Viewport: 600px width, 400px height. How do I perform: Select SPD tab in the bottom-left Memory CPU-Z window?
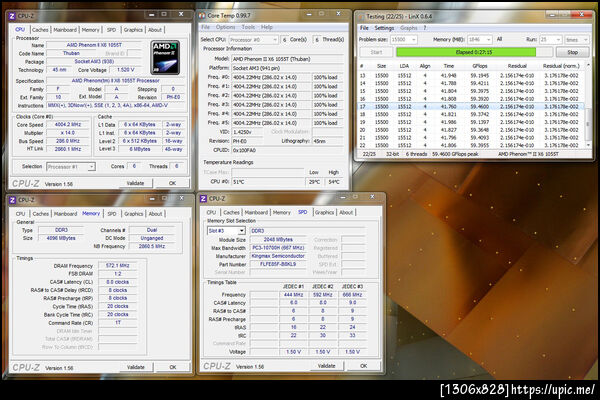tap(112, 214)
